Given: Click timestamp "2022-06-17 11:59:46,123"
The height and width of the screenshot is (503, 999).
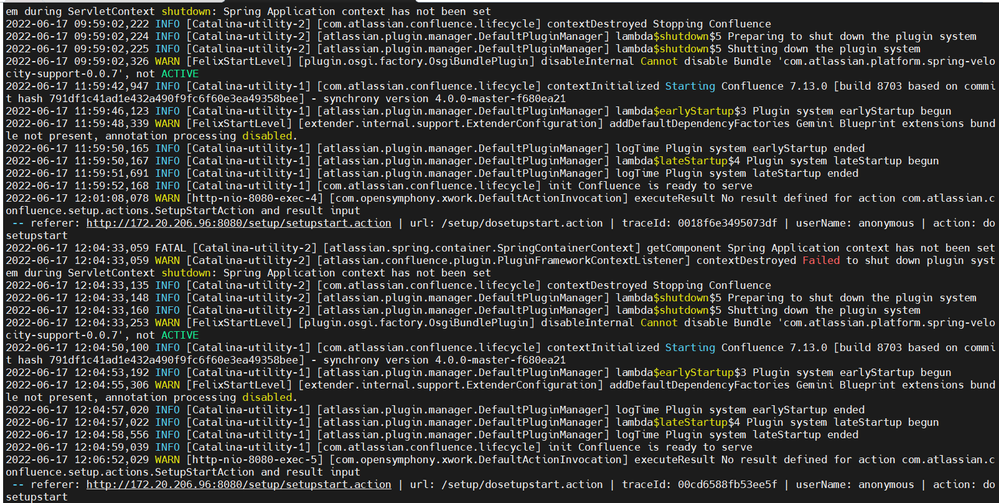Looking at the screenshot, I should (x=77, y=111).
